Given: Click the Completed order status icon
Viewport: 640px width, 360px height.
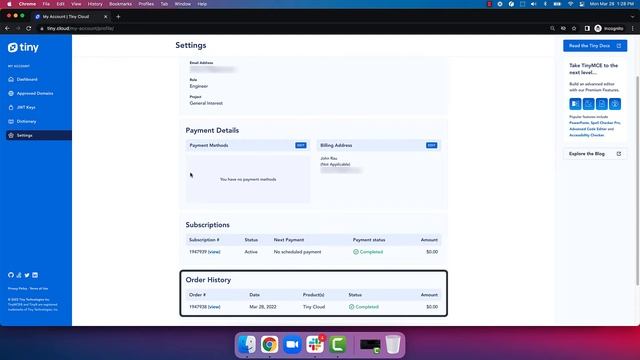Looking at the screenshot, I should point(351,307).
